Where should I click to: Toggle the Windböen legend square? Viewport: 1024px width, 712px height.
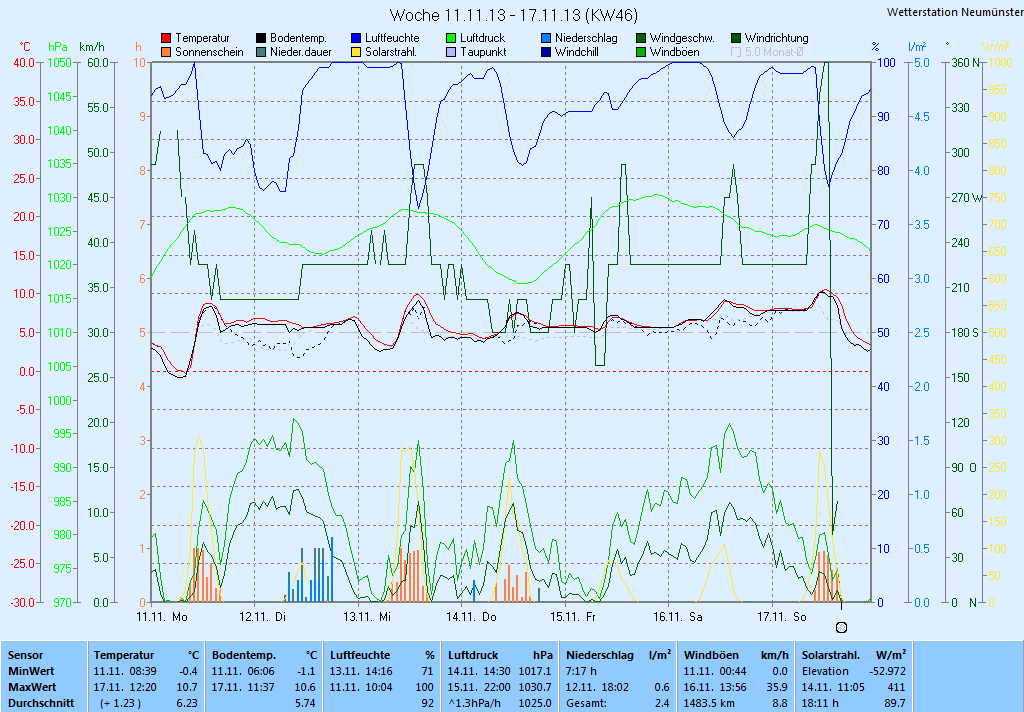tap(641, 52)
